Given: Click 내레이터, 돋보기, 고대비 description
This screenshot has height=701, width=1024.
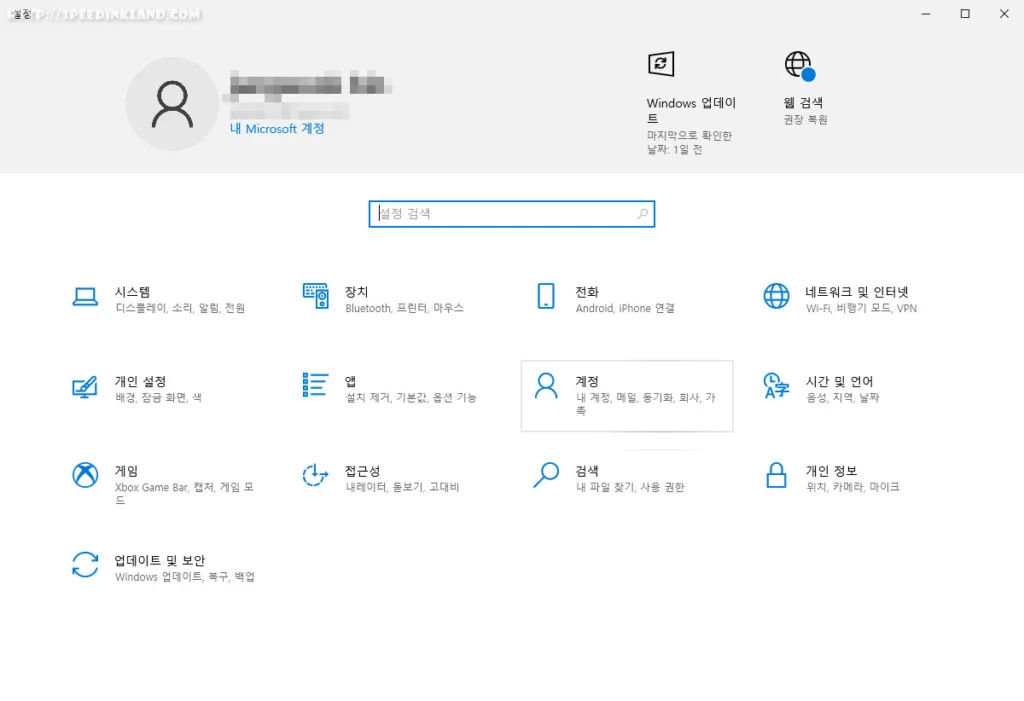Looking at the screenshot, I should click(402, 487).
